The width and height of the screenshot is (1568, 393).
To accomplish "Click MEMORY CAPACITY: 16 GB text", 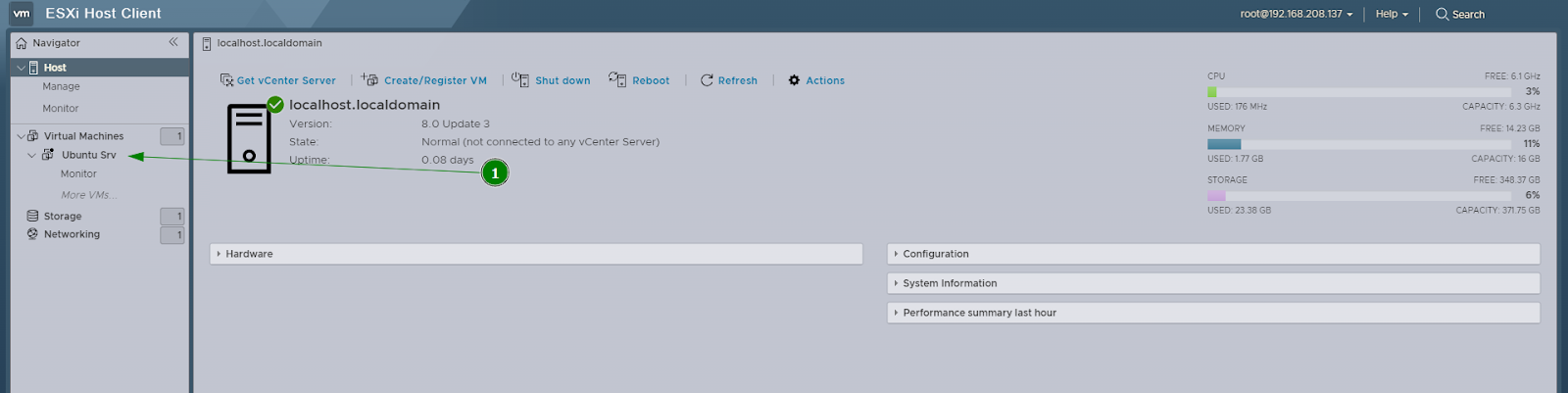I will coord(1505,159).
